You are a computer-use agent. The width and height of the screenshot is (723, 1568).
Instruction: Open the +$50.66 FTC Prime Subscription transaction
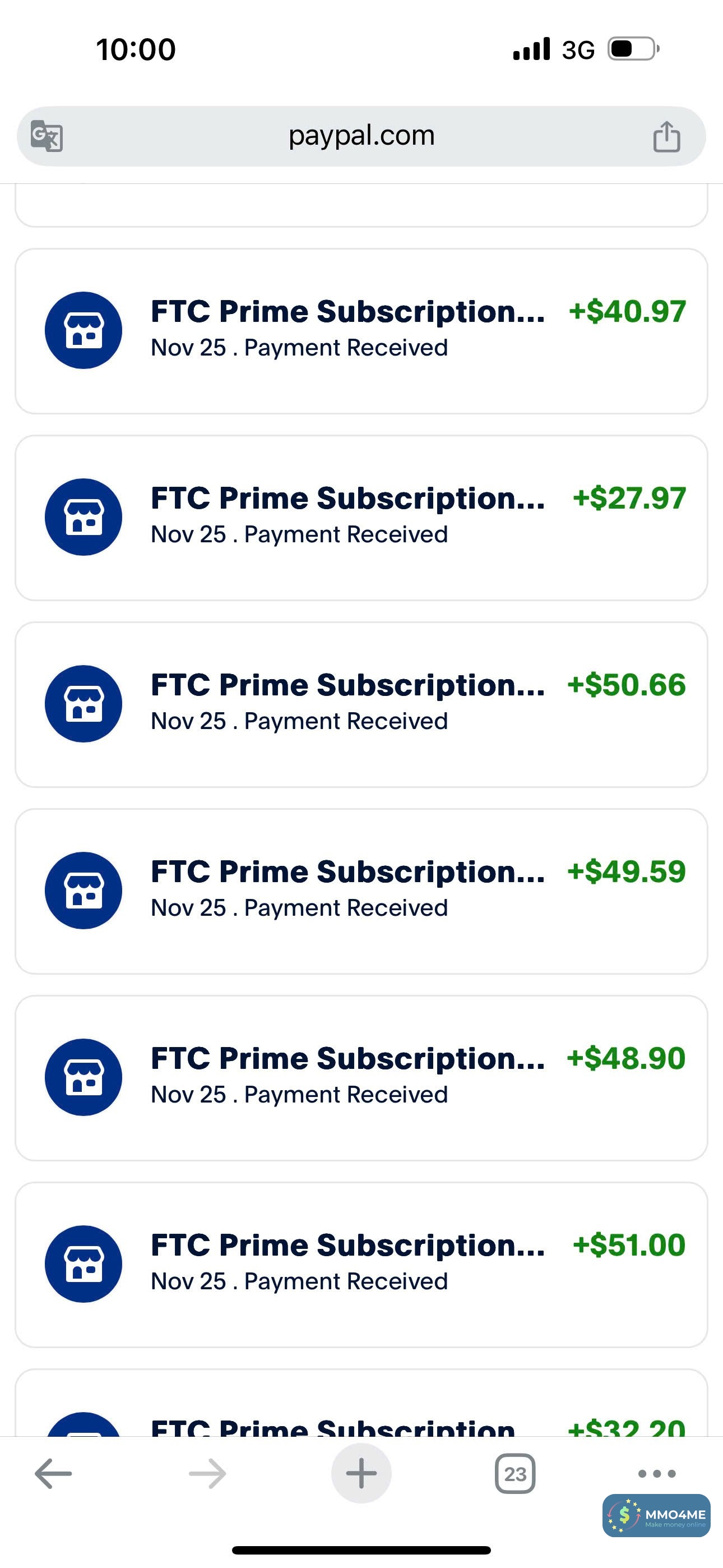coord(361,705)
